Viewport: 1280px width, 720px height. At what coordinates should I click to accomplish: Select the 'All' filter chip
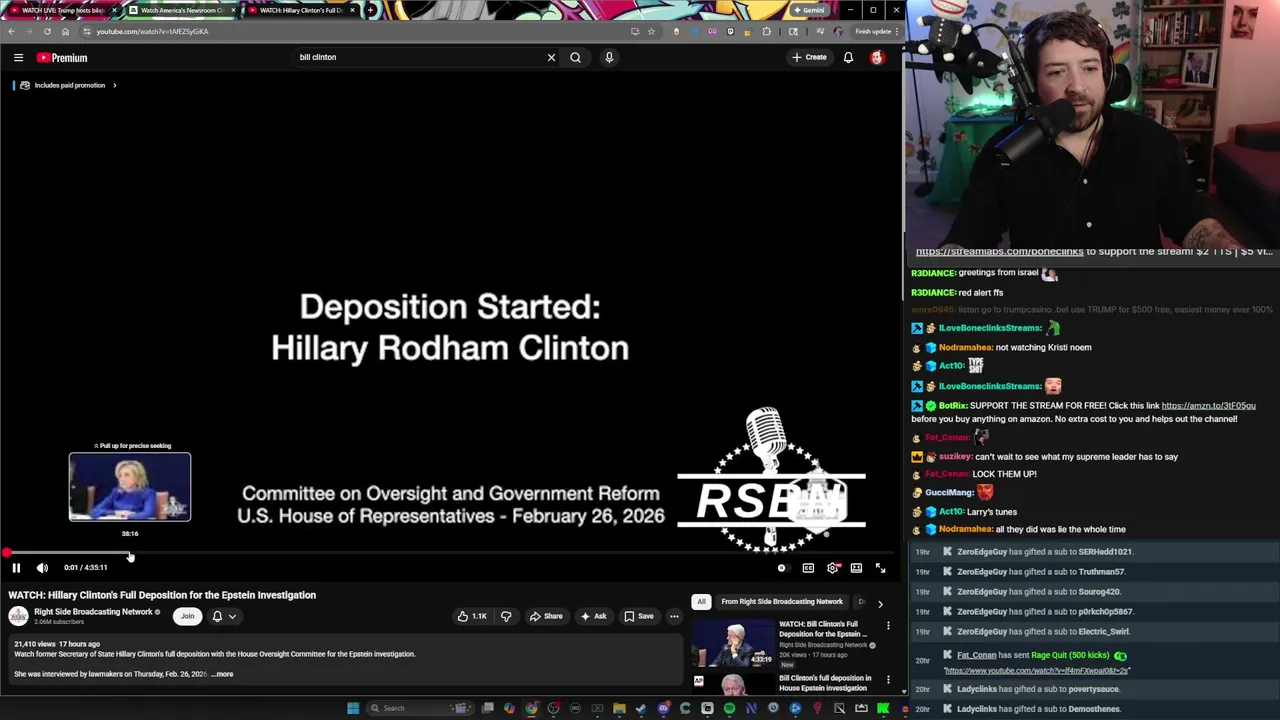(701, 602)
